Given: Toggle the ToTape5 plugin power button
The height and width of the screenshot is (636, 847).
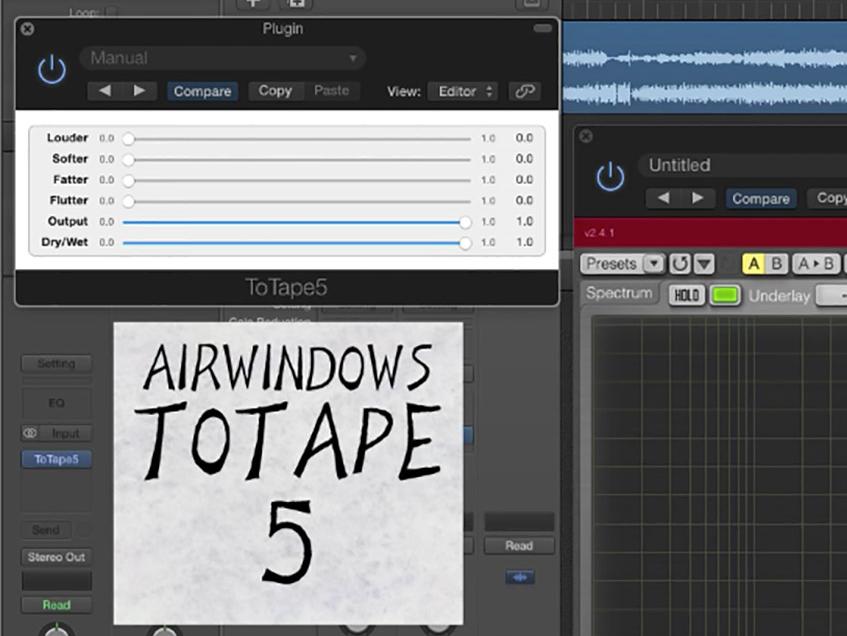Looking at the screenshot, I should point(50,70).
